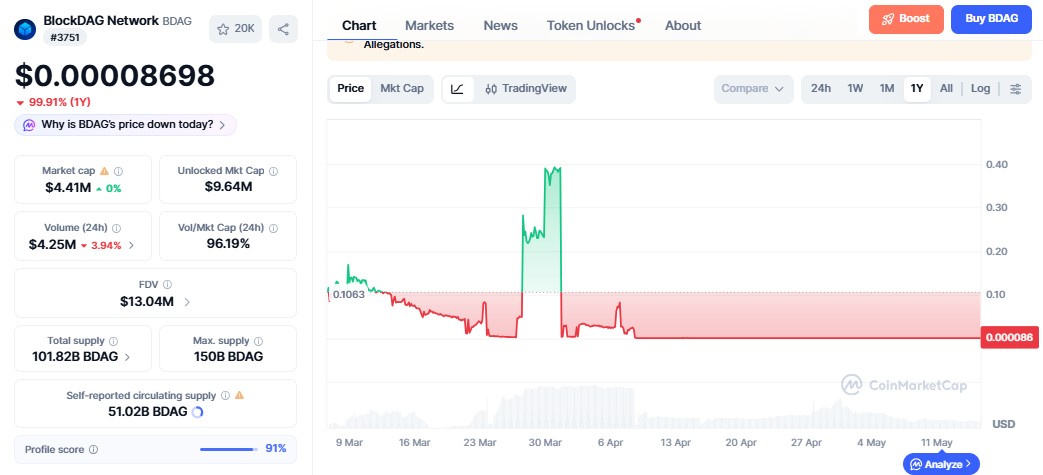Screen dimensions: 1043x475
Task: Toggle Mkt Cap chart mode
Action: coord(402,89)
